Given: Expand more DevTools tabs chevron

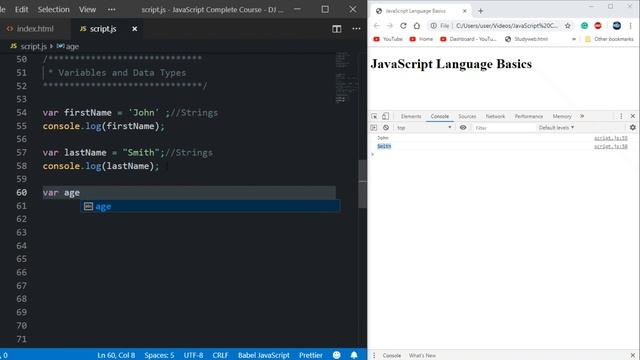Looking at the screenshot, I should [582, 116].
